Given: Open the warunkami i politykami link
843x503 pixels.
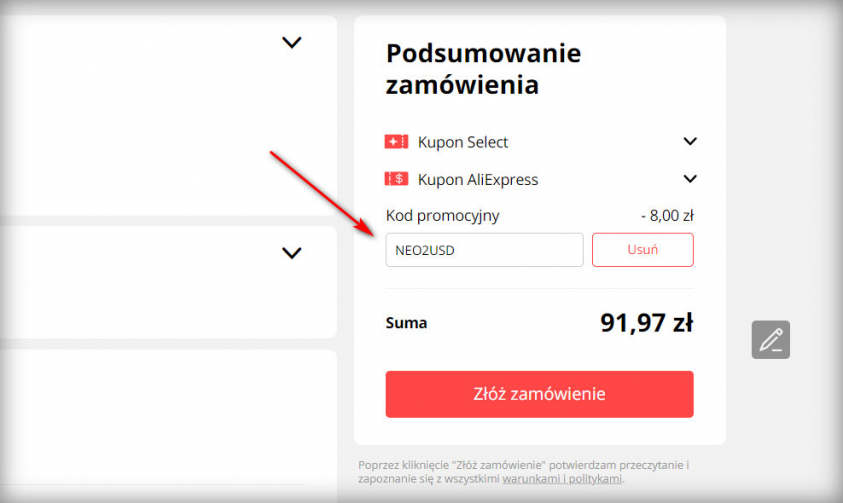Looking at the screenshot, I should coord(562,479).
